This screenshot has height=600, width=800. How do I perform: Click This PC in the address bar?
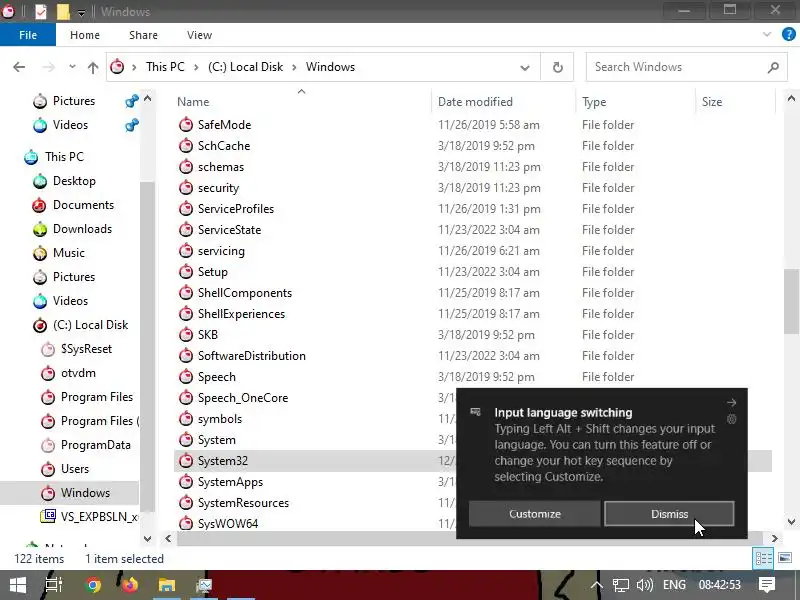tap(165, 67)
